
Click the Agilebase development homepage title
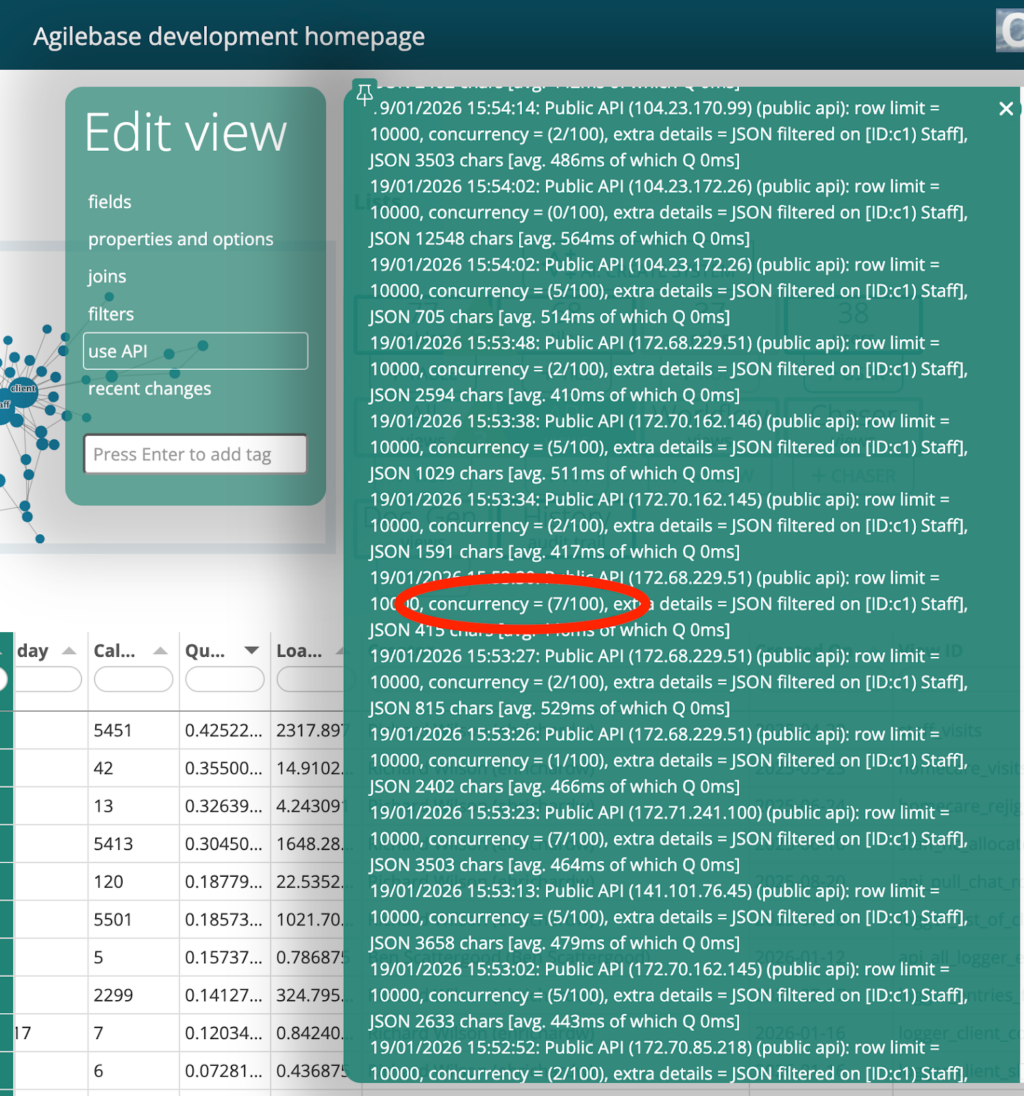coord(227,36)
